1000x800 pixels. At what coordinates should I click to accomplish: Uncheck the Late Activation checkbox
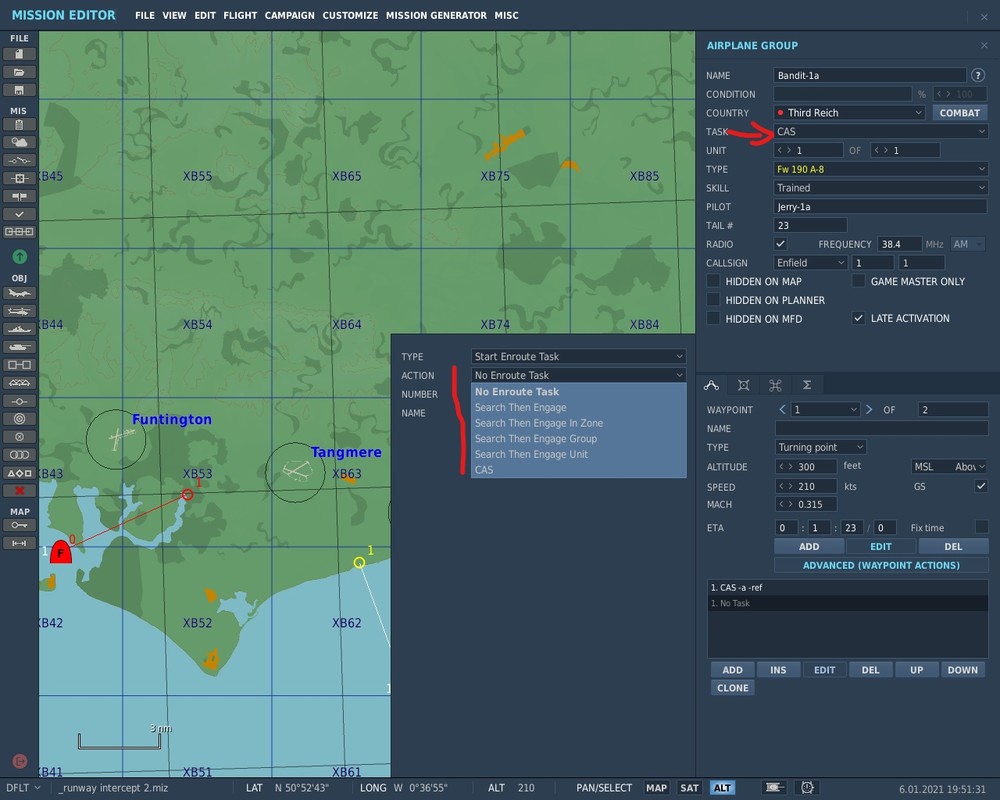click(x=858, y=318)
